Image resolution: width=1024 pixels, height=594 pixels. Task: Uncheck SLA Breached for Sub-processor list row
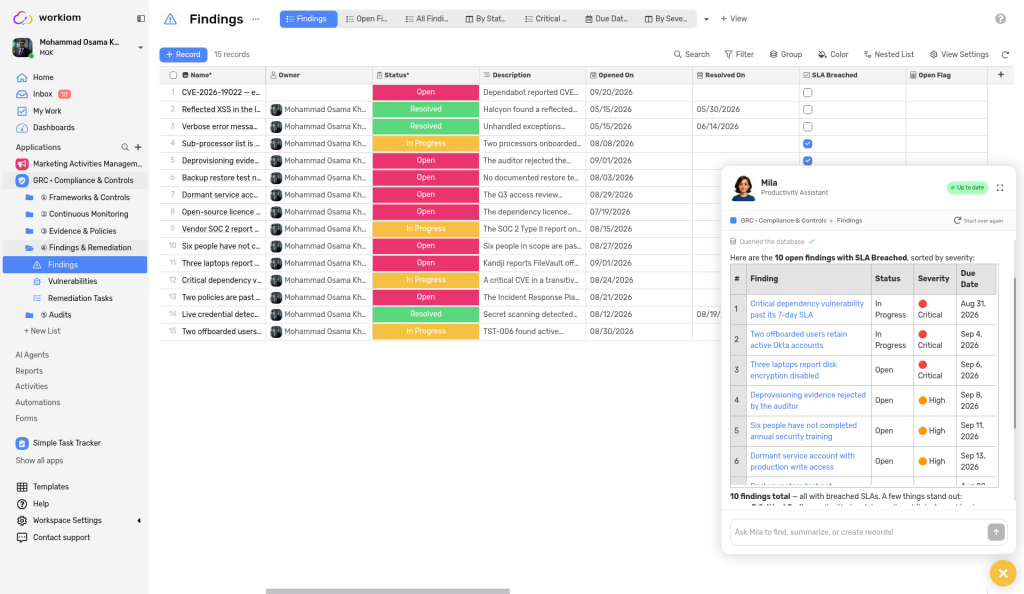pyautogui.click(x=808, y=144)
